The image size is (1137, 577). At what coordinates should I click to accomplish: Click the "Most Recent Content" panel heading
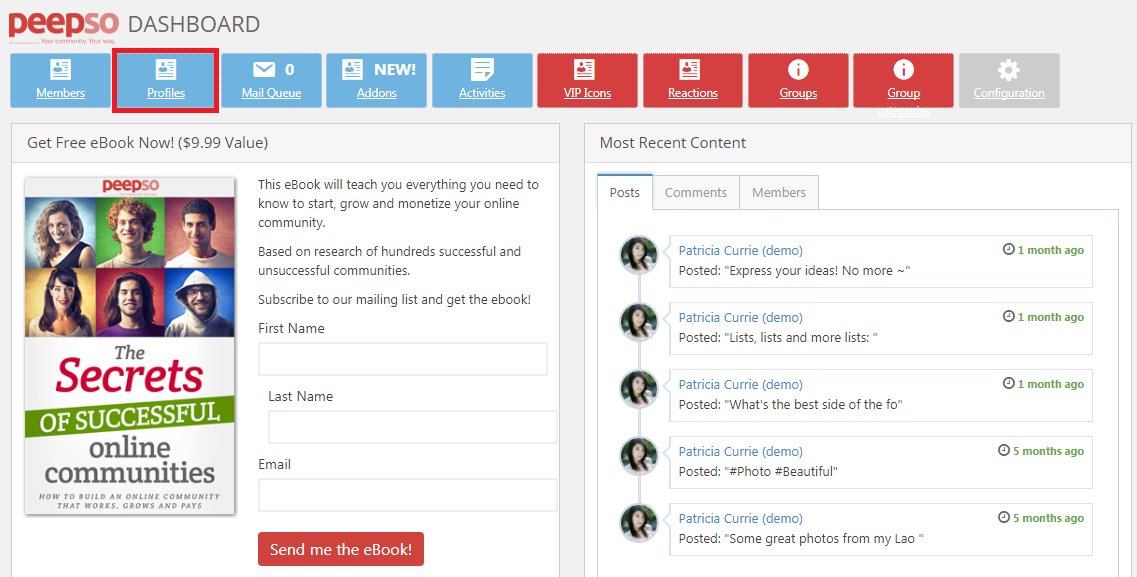(x=673, y=143)
